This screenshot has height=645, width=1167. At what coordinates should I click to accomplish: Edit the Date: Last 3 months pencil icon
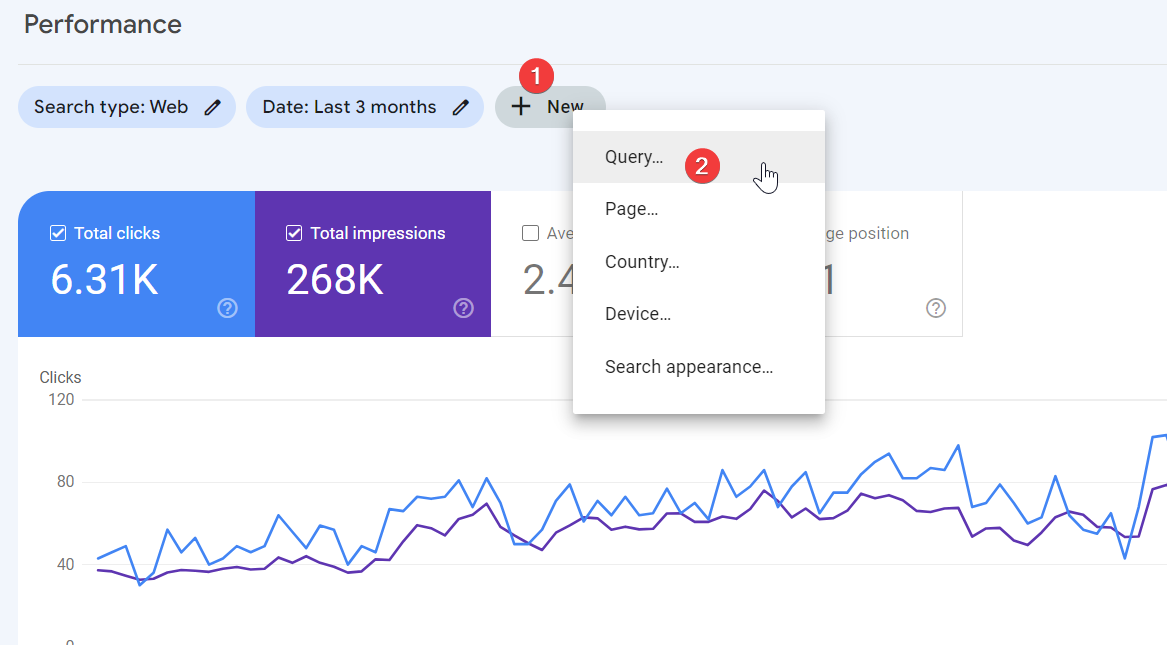tap(461, 107)
